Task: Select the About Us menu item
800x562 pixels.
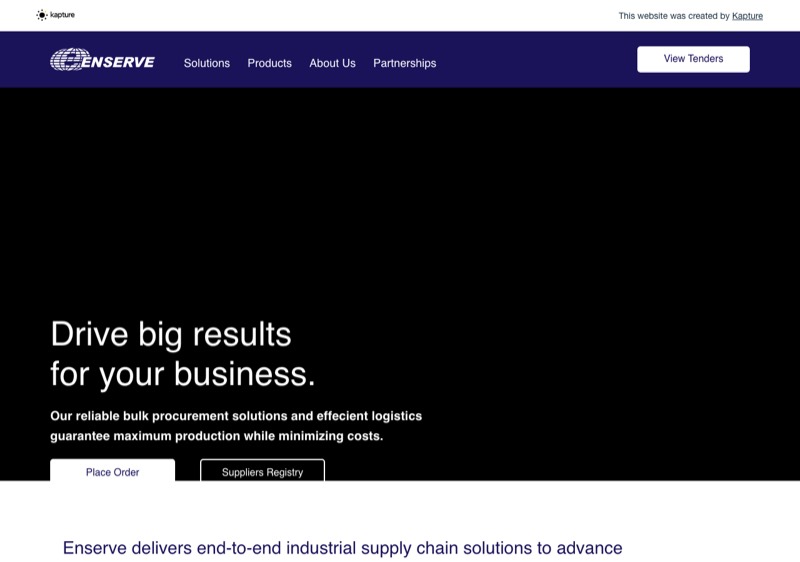Action: coord(332,63)
